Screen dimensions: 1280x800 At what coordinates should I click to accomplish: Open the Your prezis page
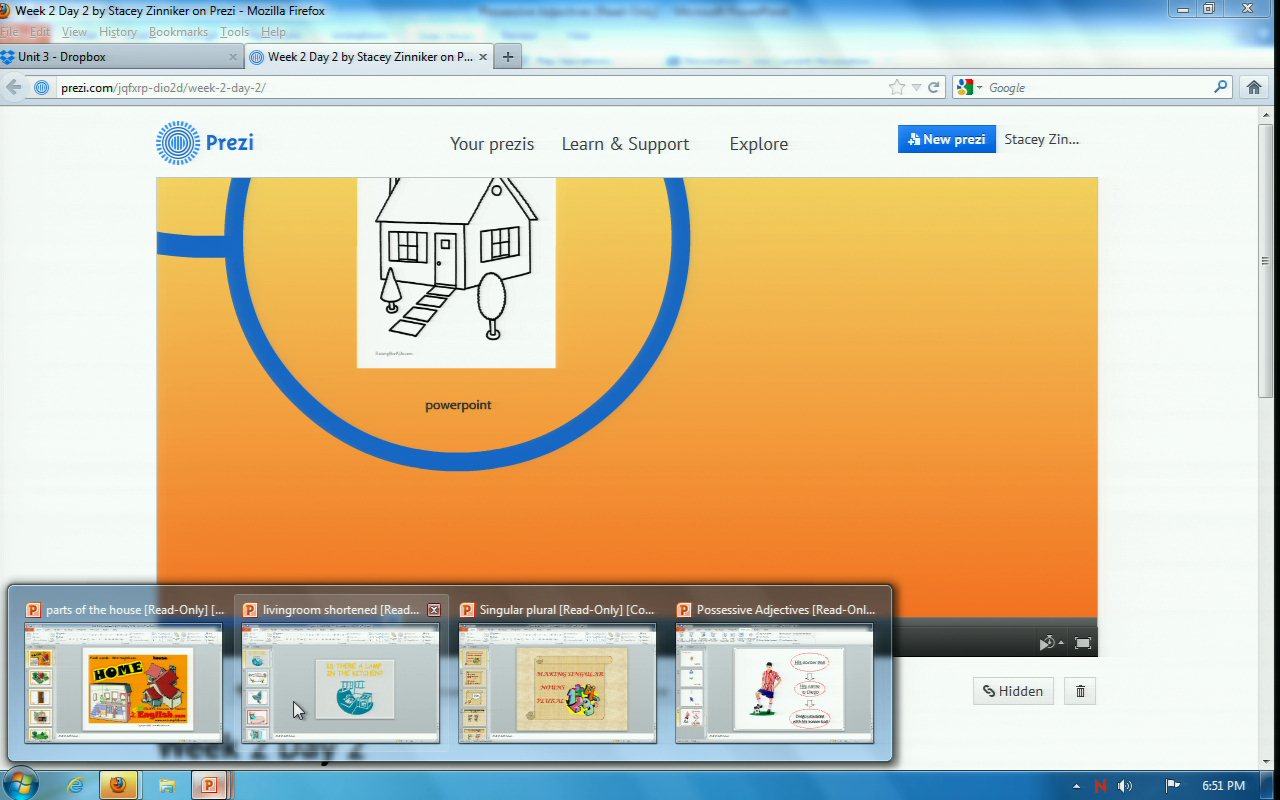pos(492,144)
